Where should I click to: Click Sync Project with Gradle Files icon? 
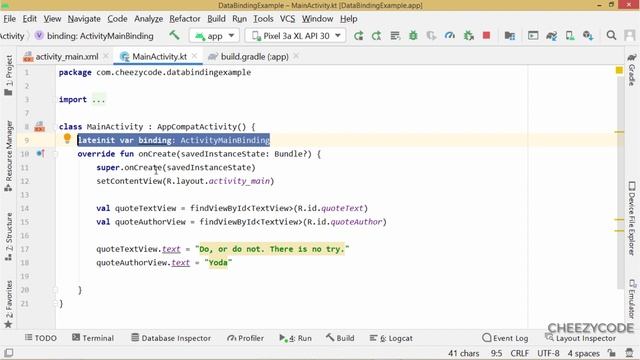551,36
